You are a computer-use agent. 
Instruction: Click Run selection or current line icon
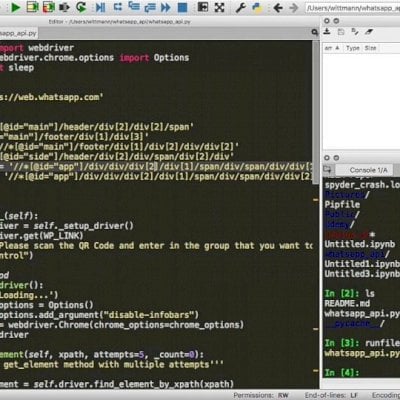65,7
